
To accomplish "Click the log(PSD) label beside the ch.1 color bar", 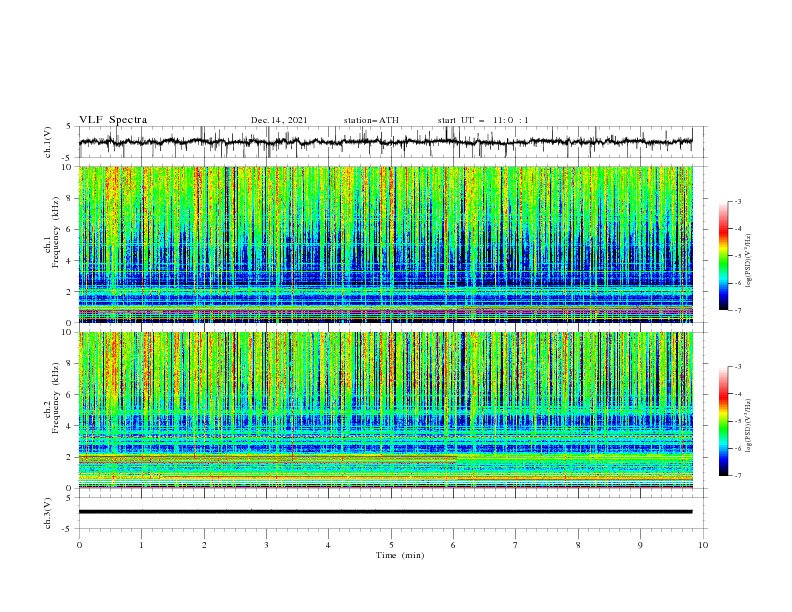I will (x=749, y=261).
